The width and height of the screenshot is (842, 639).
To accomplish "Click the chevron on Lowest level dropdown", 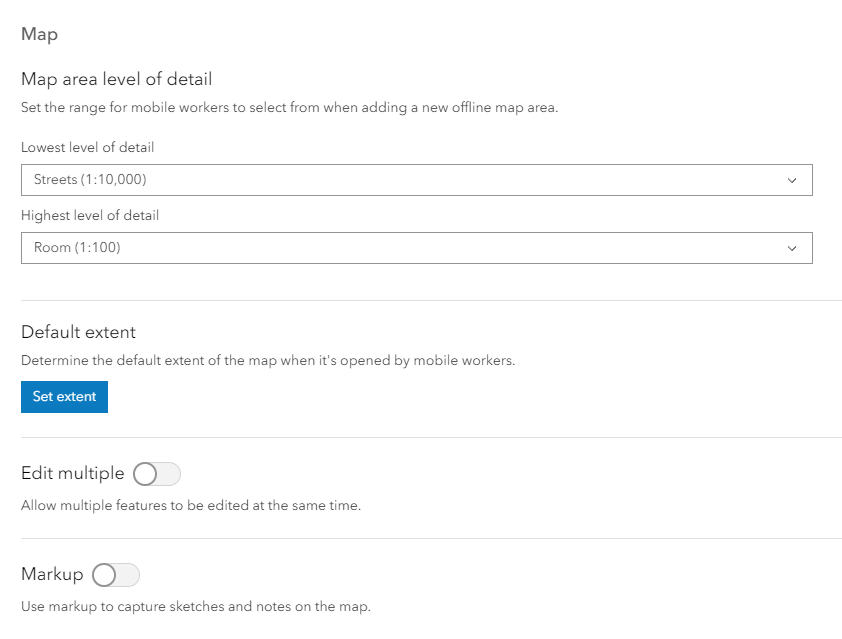I will point(792,180).
